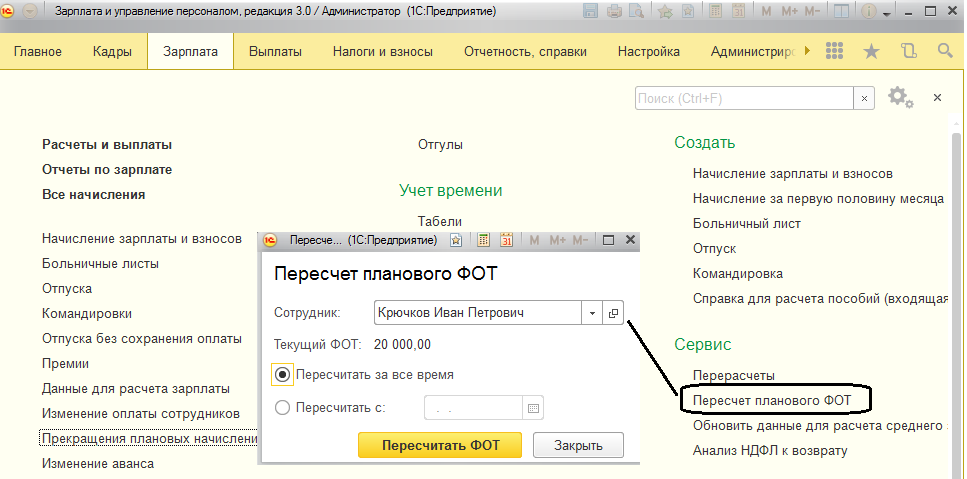Open the Главное section
The image size is (967, 479).
(38, 52)
